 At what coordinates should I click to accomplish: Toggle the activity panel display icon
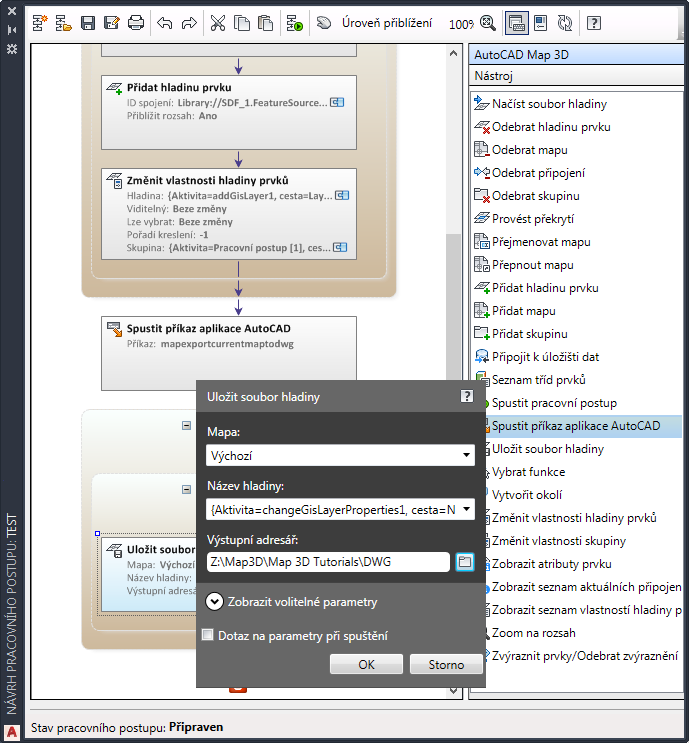[x=517, y=23]
